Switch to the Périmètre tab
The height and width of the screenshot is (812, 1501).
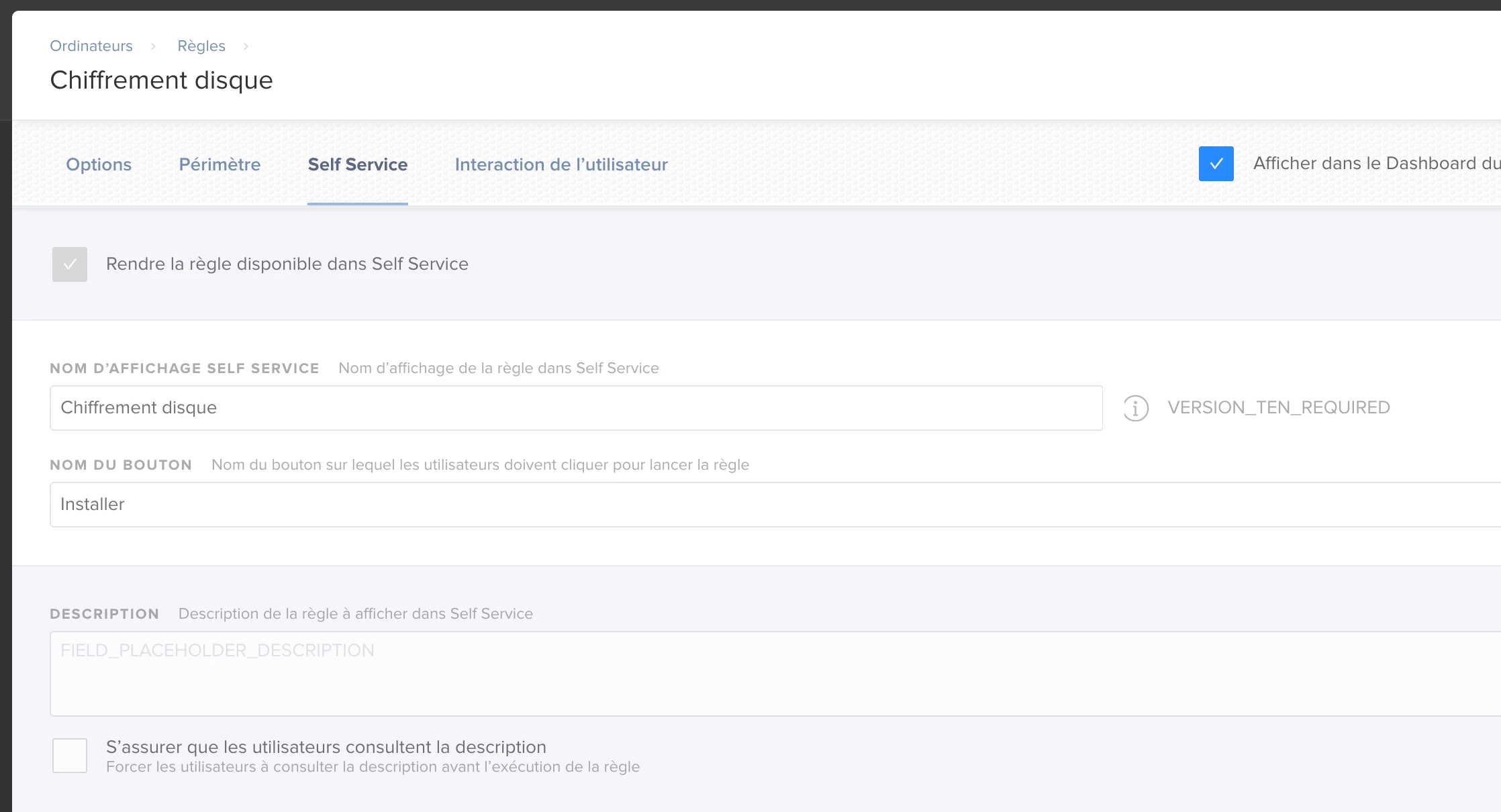[220, 164]
